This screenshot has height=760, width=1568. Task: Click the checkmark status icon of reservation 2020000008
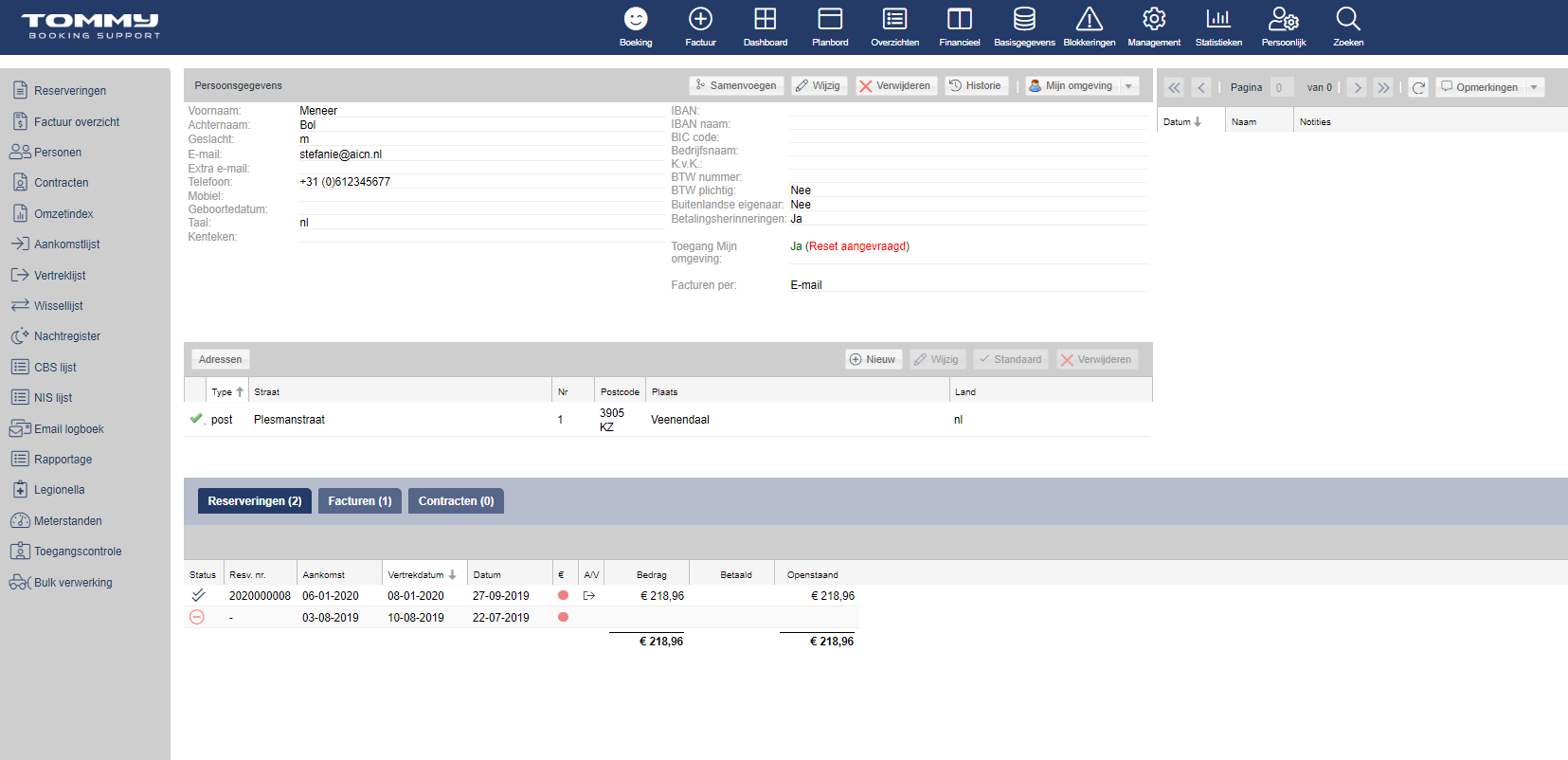(x=198, y=595)
